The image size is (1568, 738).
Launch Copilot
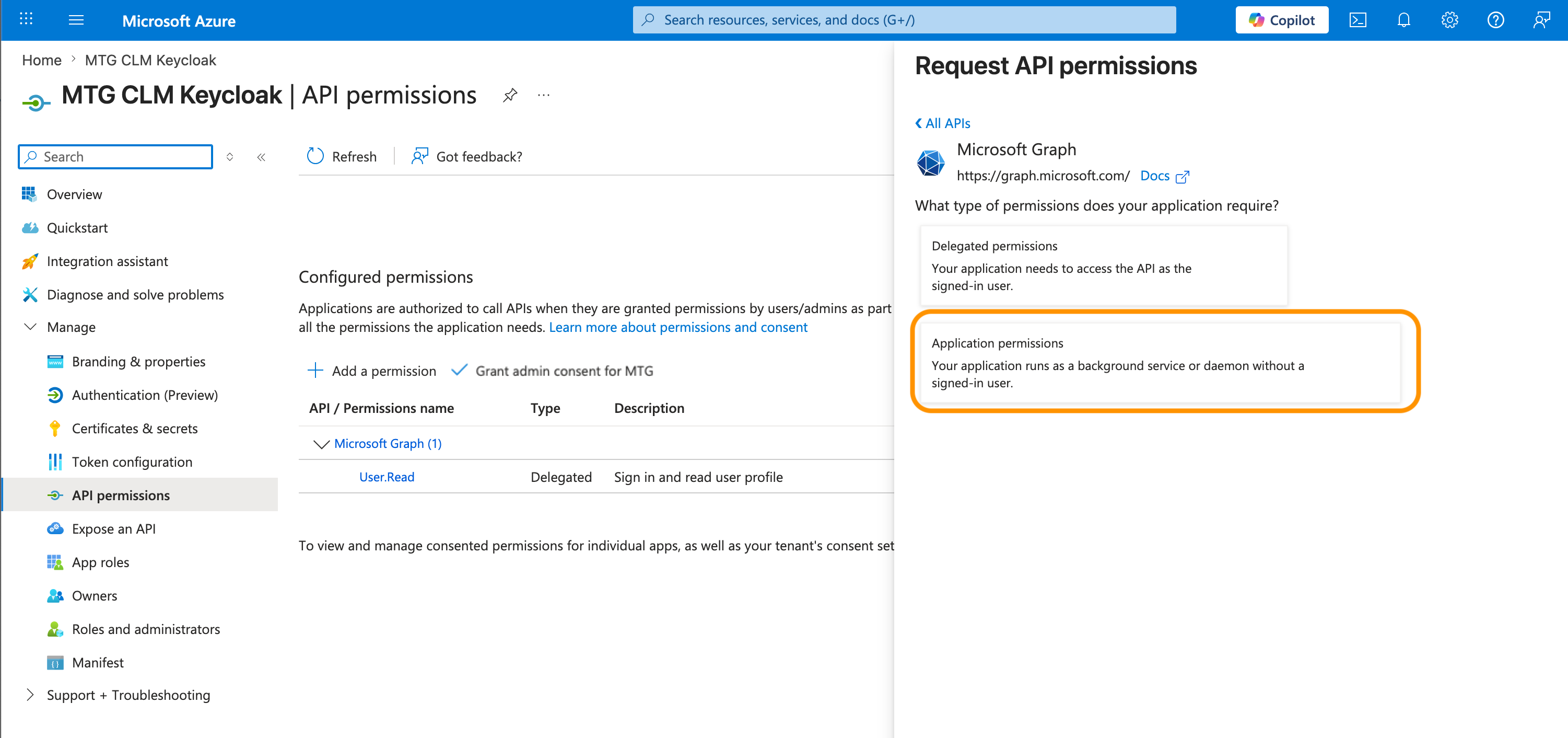click(1282, 20)
